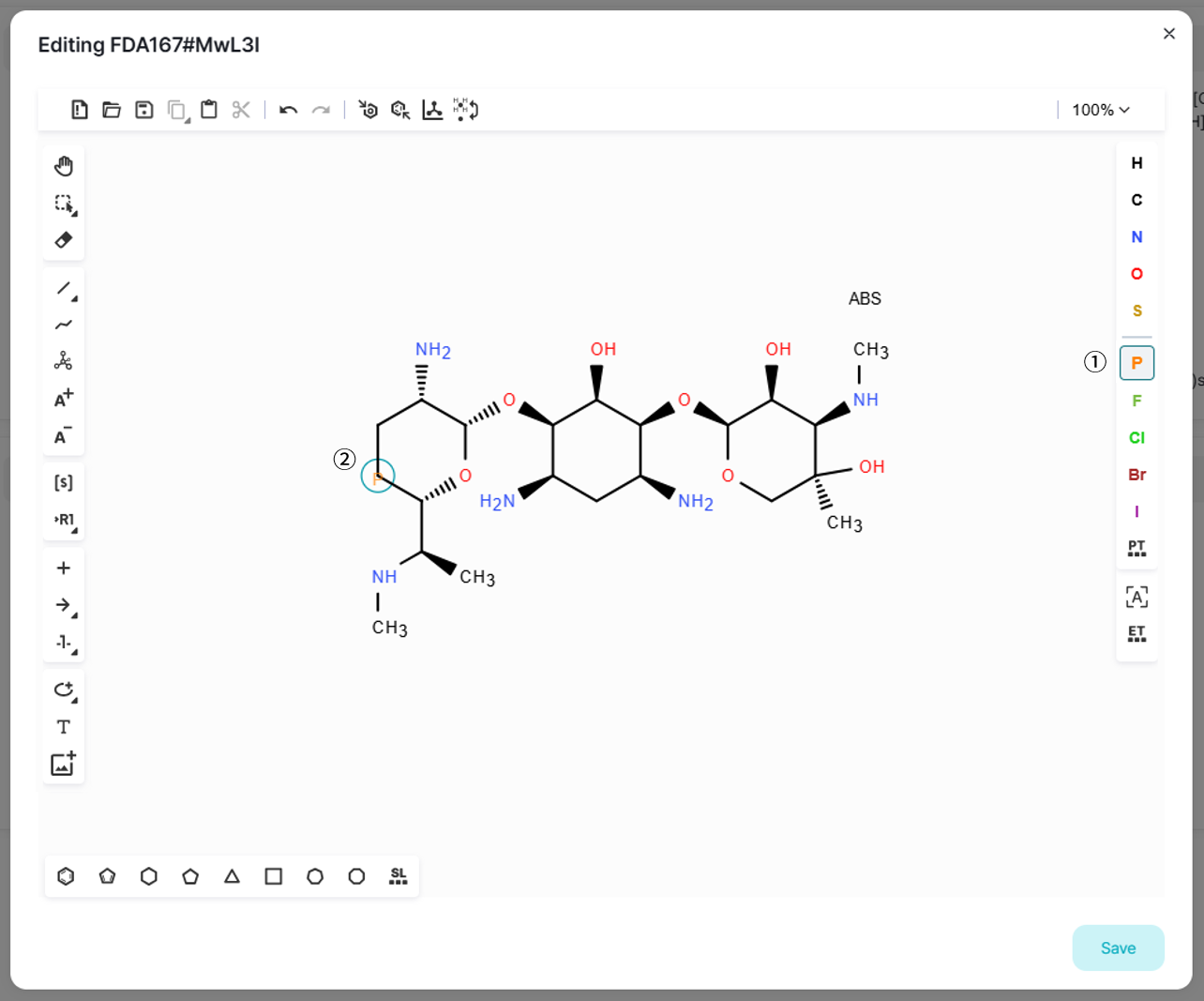Click the circled Phosphorus atom on canvas

377,477
